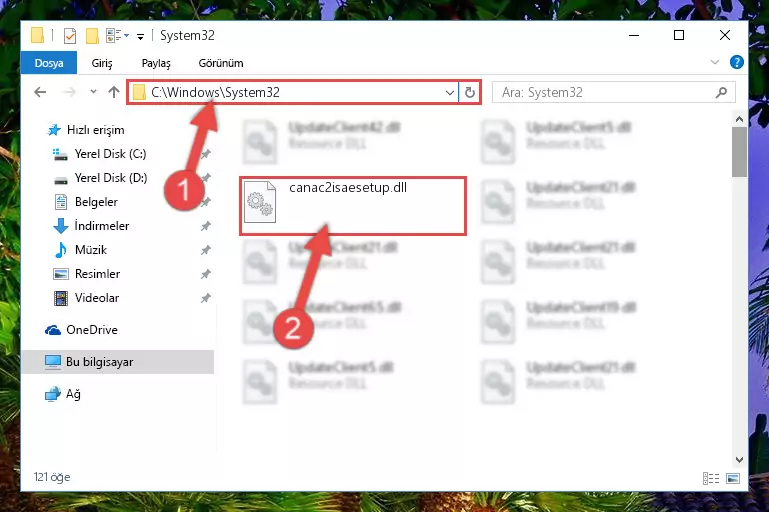This screenshot has width=769, height=512.
Task: Open the Paylaş ribbon tab
Action: coord(156,63)
